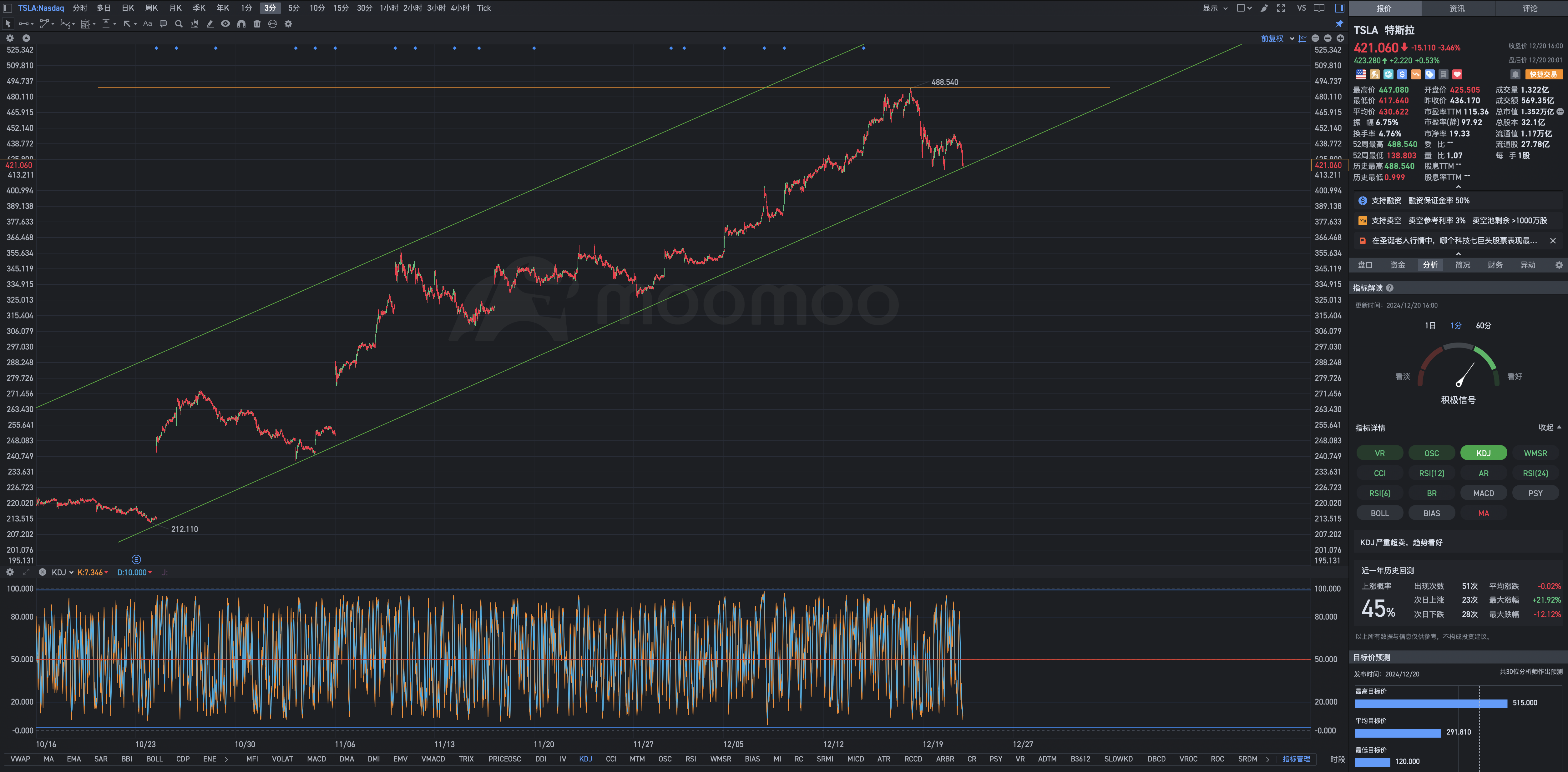Zoom in chart with plus icon
The image size is (1568, 772).
point(1340,38)
